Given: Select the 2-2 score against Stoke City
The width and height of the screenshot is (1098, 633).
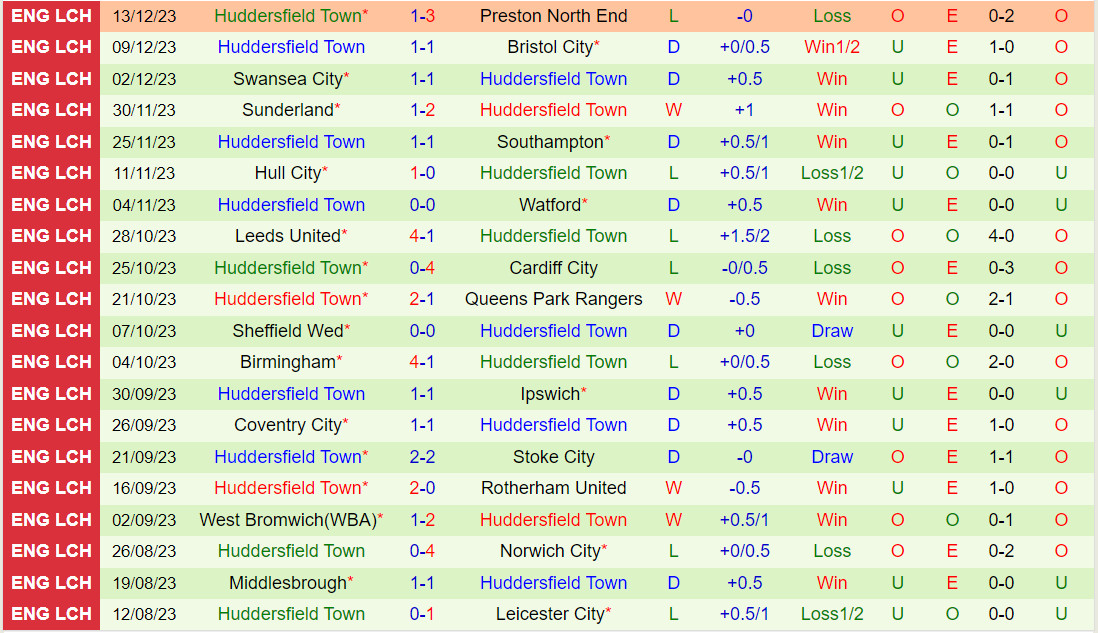Looking at the screenshot, I should click(x=422, y=457).
